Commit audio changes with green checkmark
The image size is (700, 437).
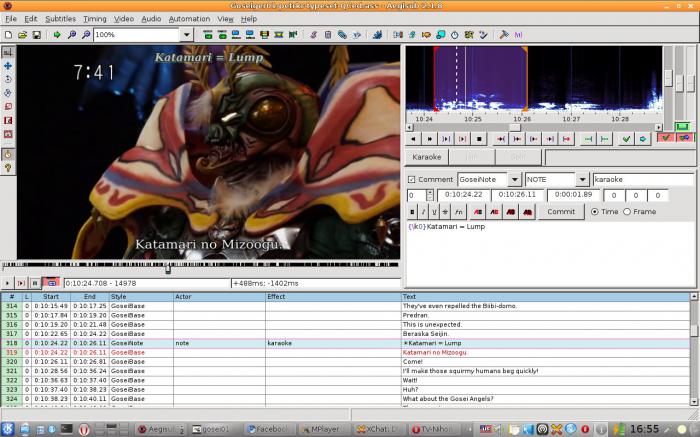point(626,139)
